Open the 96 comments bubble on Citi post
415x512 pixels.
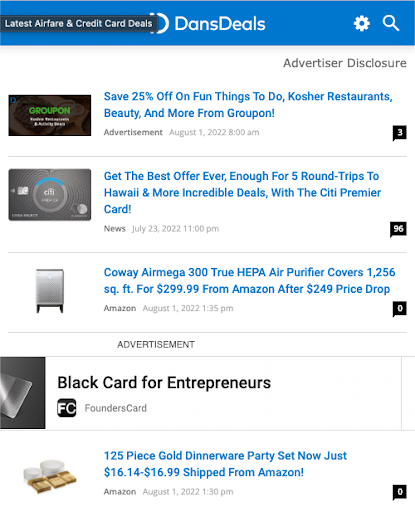pos(398,229)
